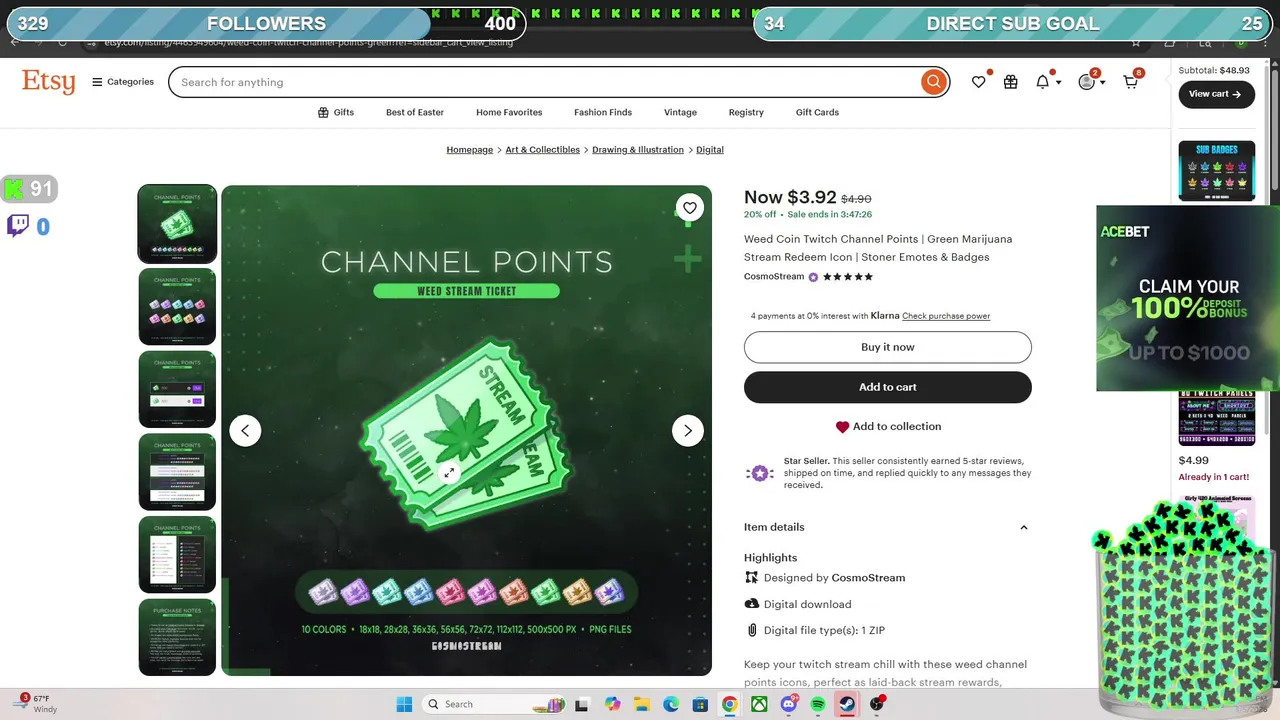Screen dimensions: 1280x720
Task: Click Homepage breadcrumb link
Action: click(x=470, y=150)
